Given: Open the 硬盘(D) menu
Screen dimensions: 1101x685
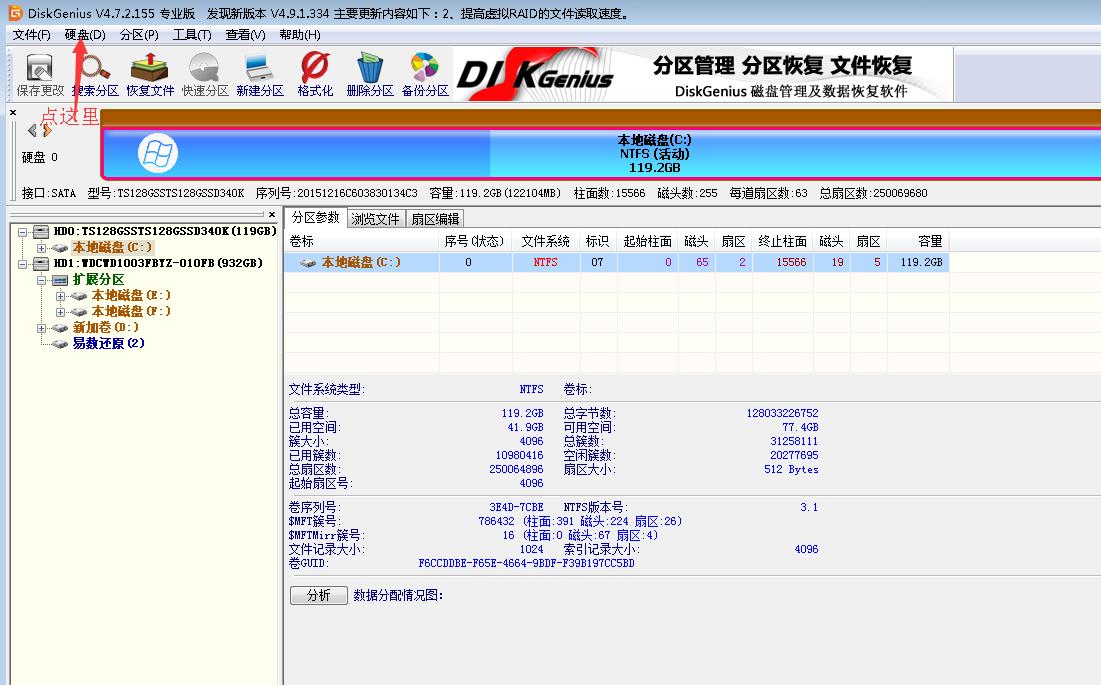Looking at the screenshot, I should point(85,35).
